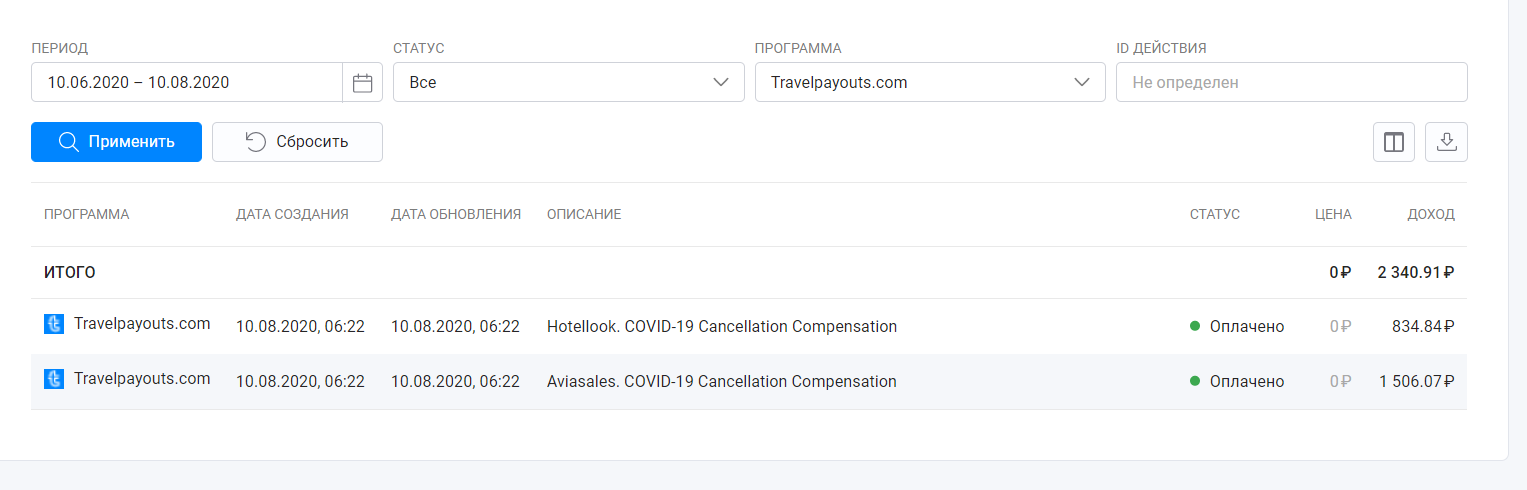Click the ID действия input field
This screenshot has width=1527, height=490.
coord(1291,82)
